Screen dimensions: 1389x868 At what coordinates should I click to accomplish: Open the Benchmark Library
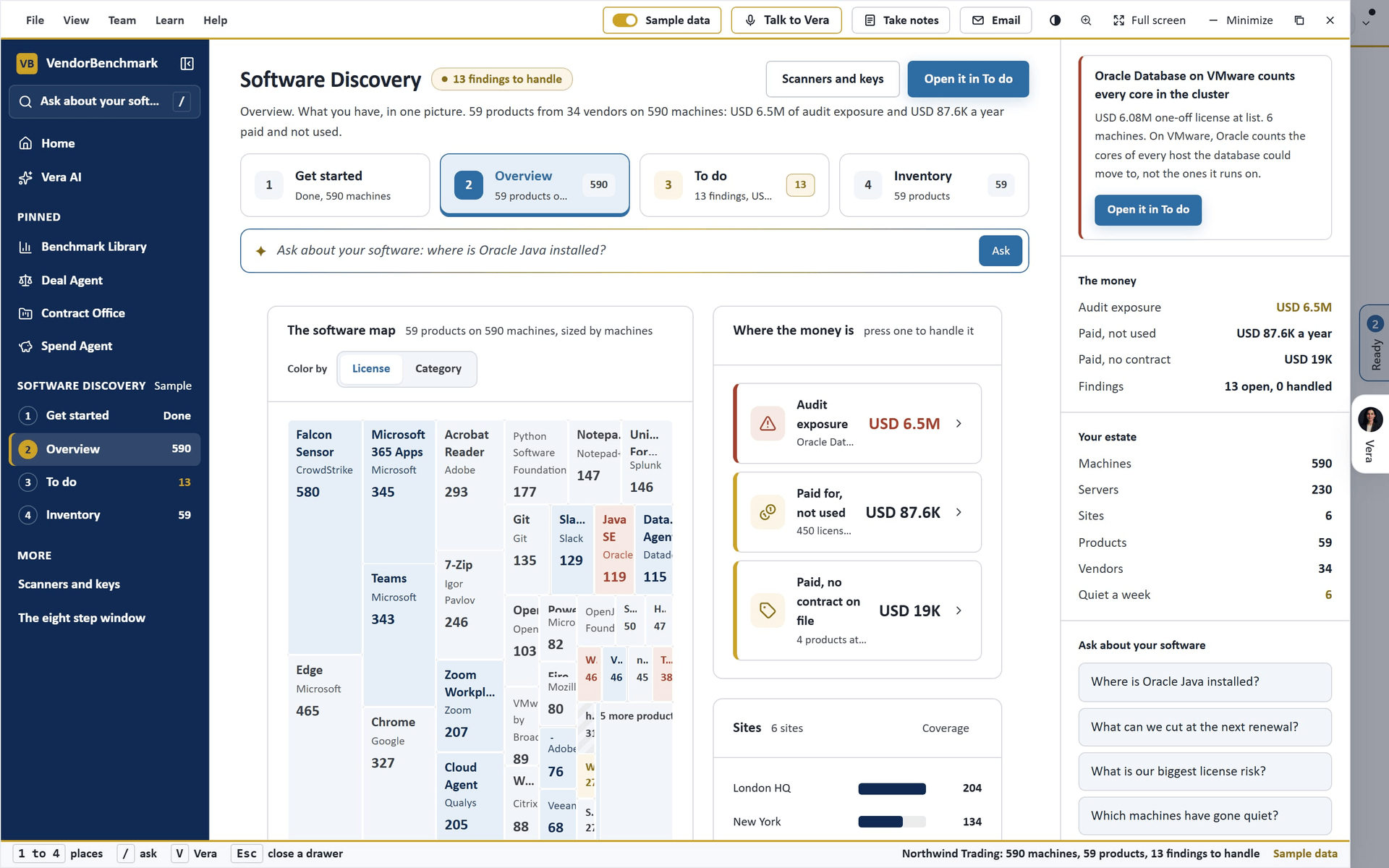point(105,247)
